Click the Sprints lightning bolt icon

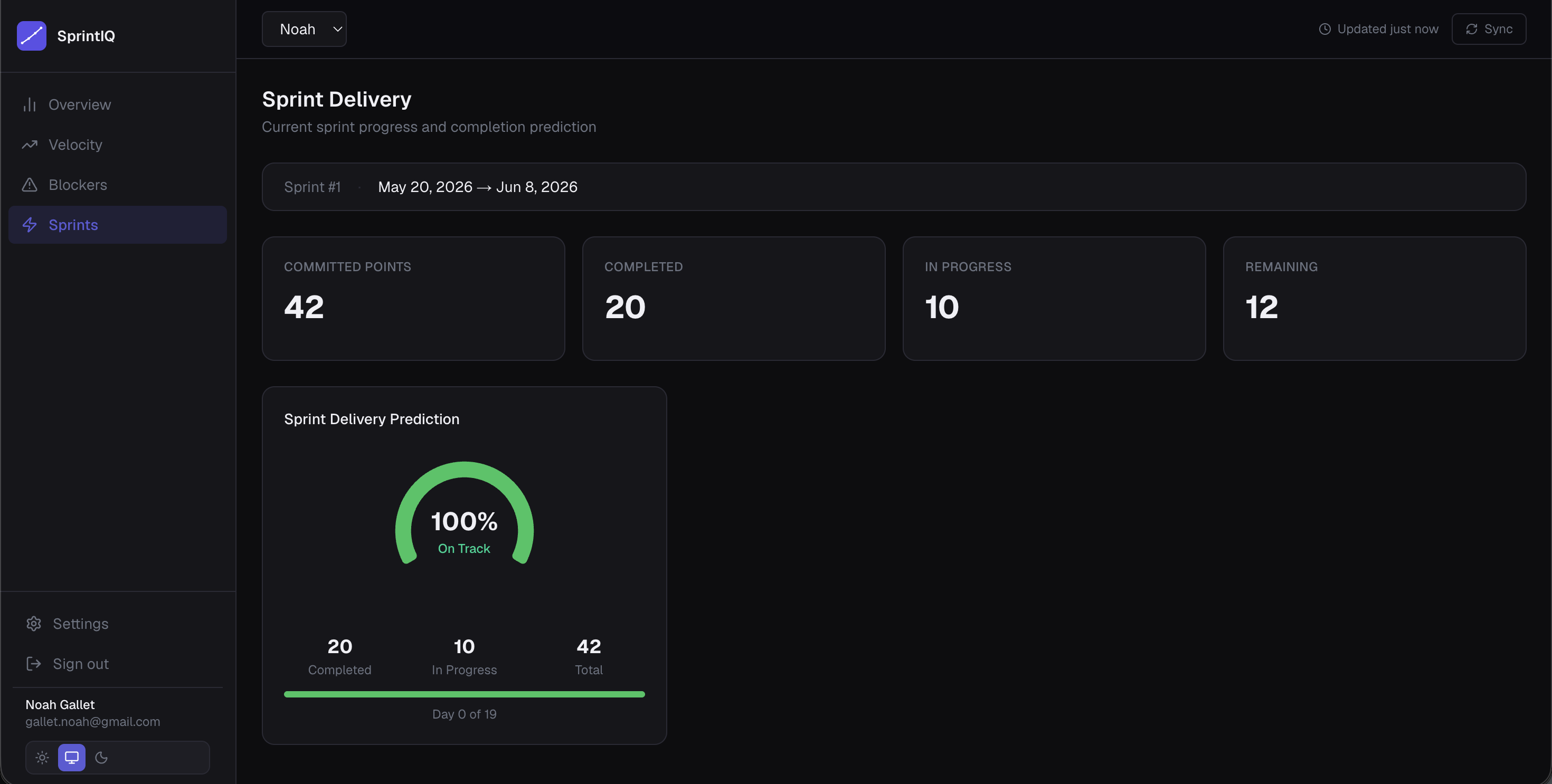pyautogui.click(x=30, y=225)
